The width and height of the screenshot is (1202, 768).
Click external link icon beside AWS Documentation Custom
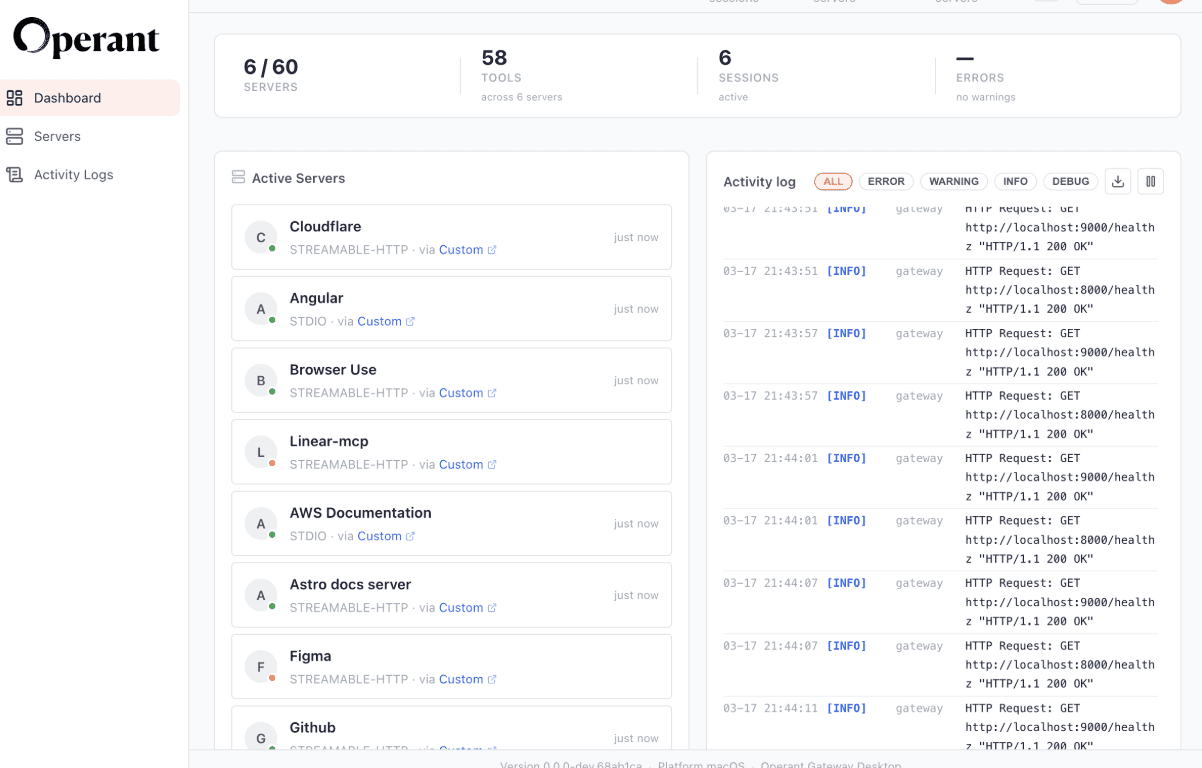click(410, 536)
